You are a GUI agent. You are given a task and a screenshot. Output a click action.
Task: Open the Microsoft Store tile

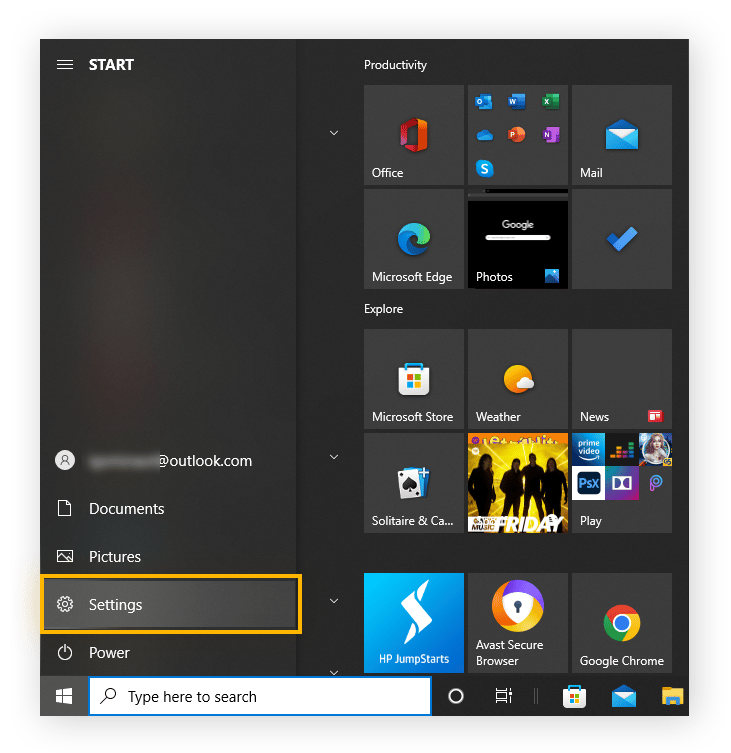413,379
